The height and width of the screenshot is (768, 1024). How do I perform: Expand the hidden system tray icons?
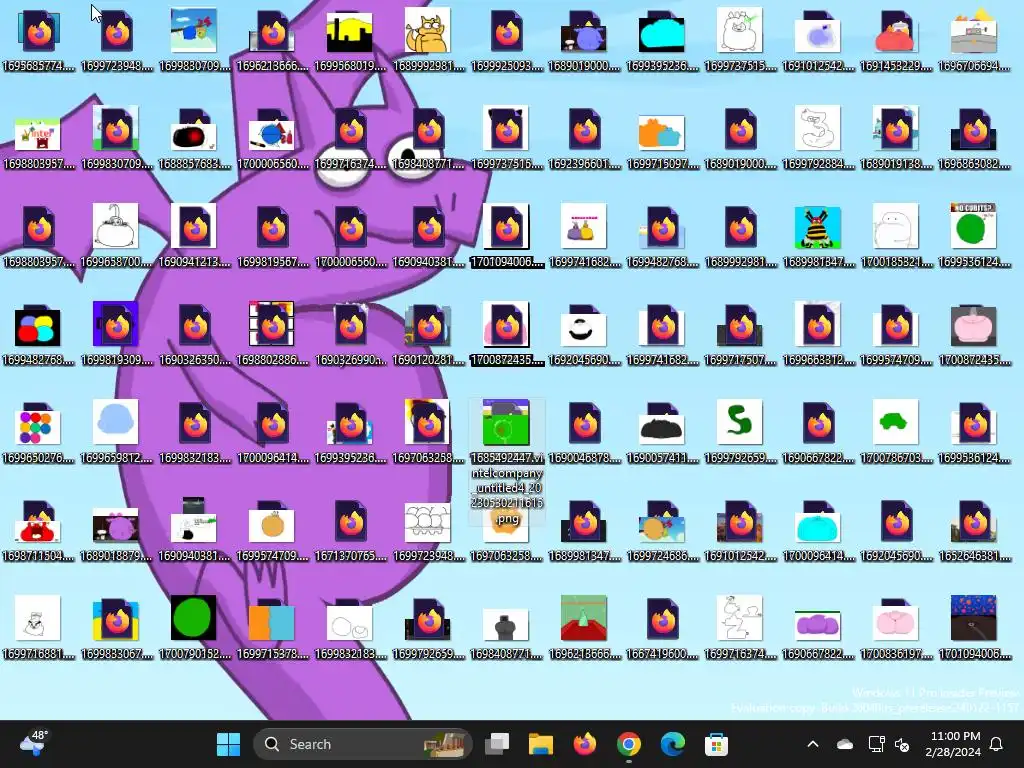(813, 744)
